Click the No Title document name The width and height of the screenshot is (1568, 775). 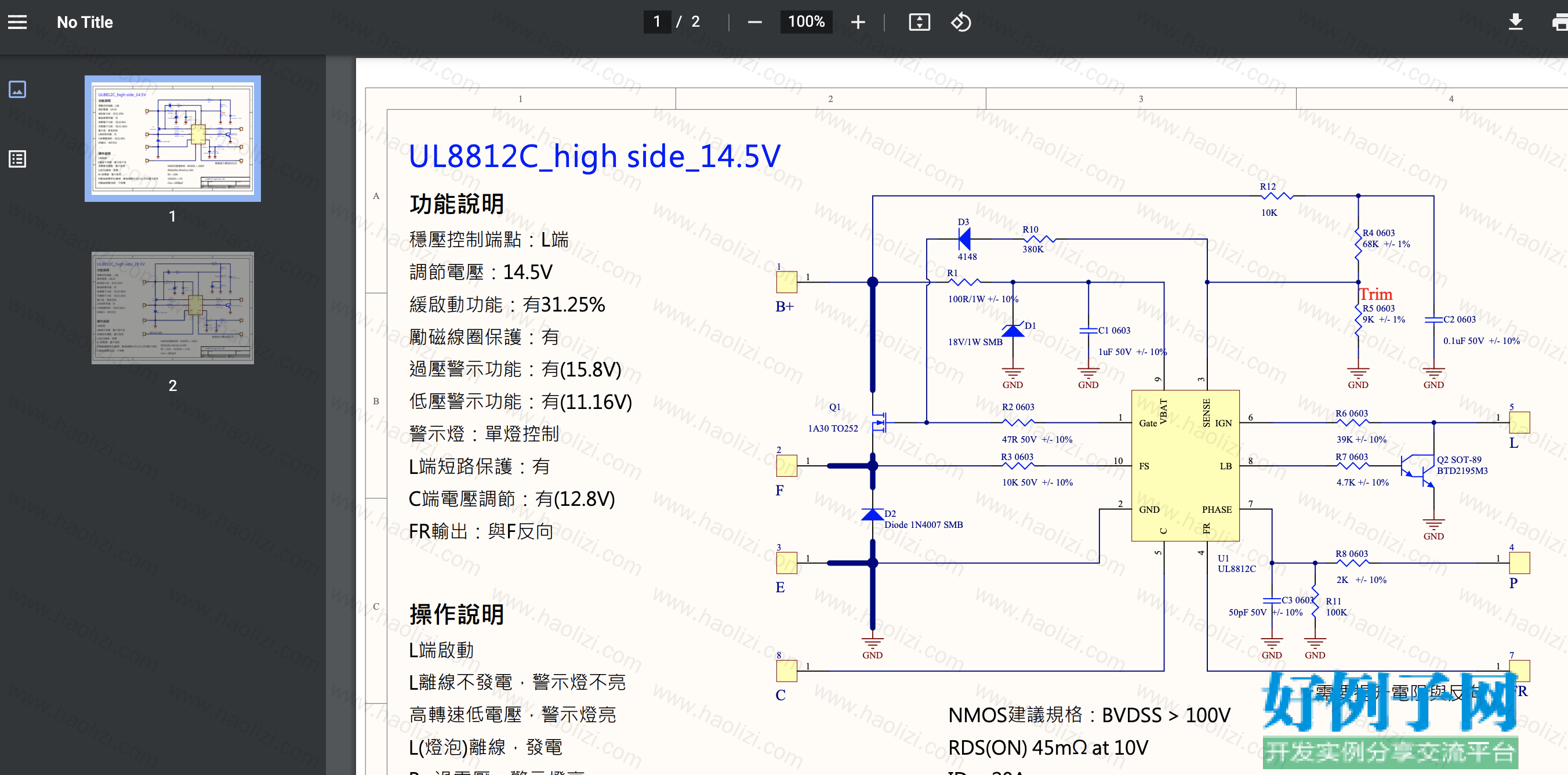pyautogui.click(x=85, y=22)
